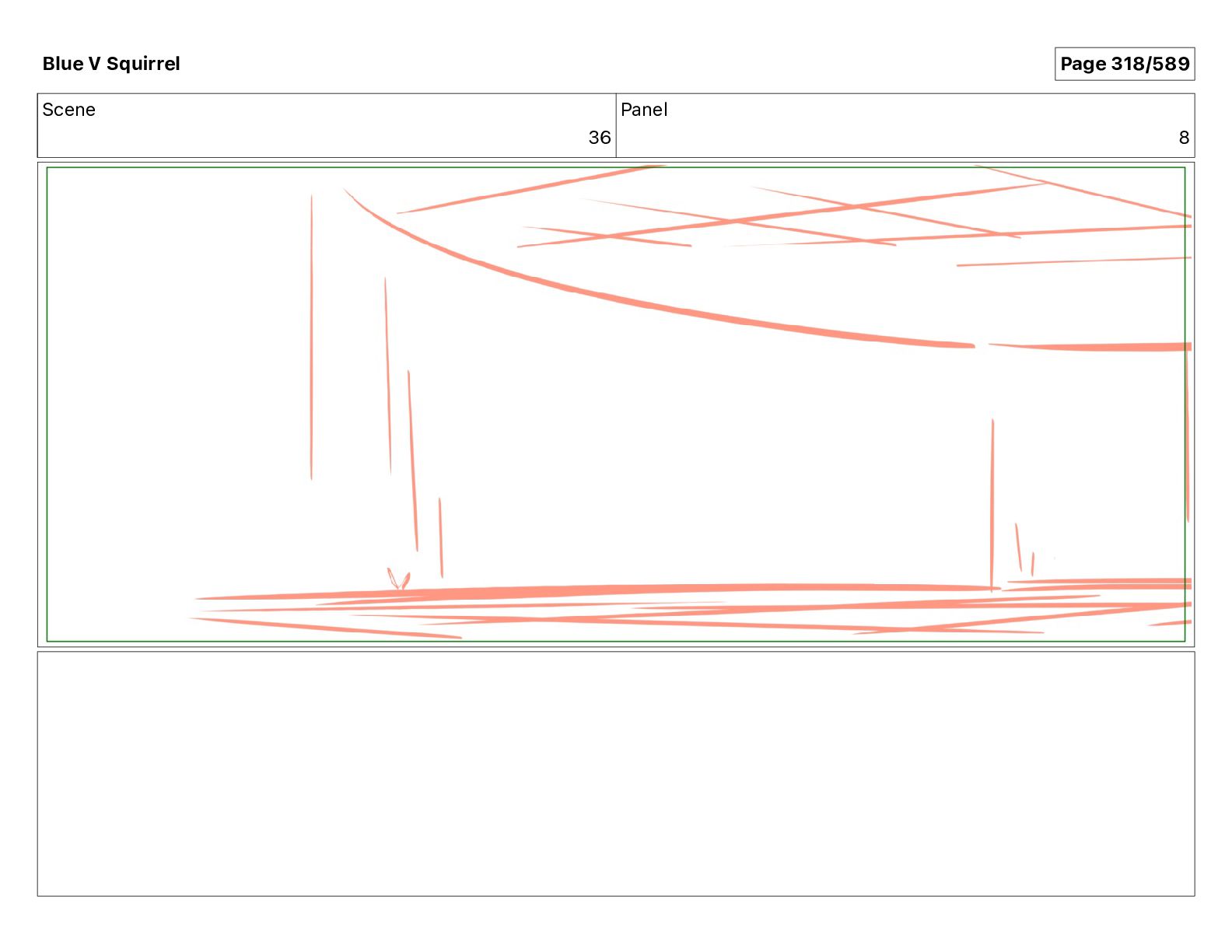This screenshot has height=952, width=1232.
Task: Click the storyboard sketch panel thumbnail
Action: (616, 404)
